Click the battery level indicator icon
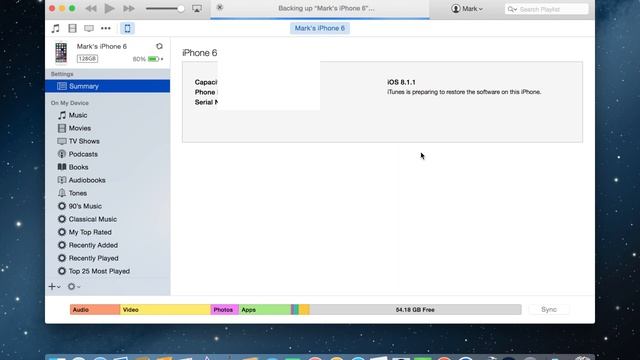 [x=153, y=59]
